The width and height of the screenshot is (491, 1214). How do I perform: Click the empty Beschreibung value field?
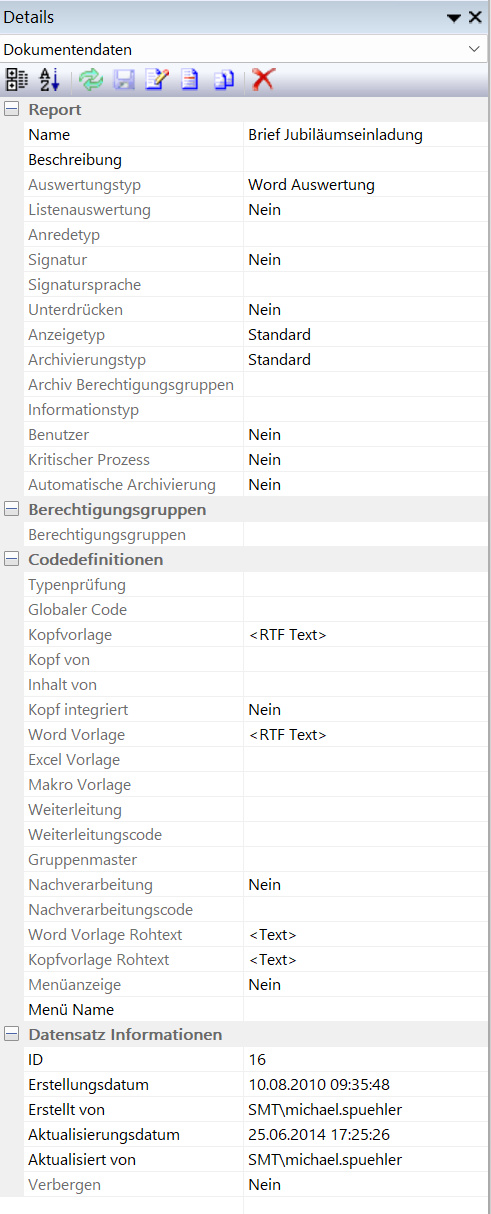pyautogui.click(x=366, y=159)
